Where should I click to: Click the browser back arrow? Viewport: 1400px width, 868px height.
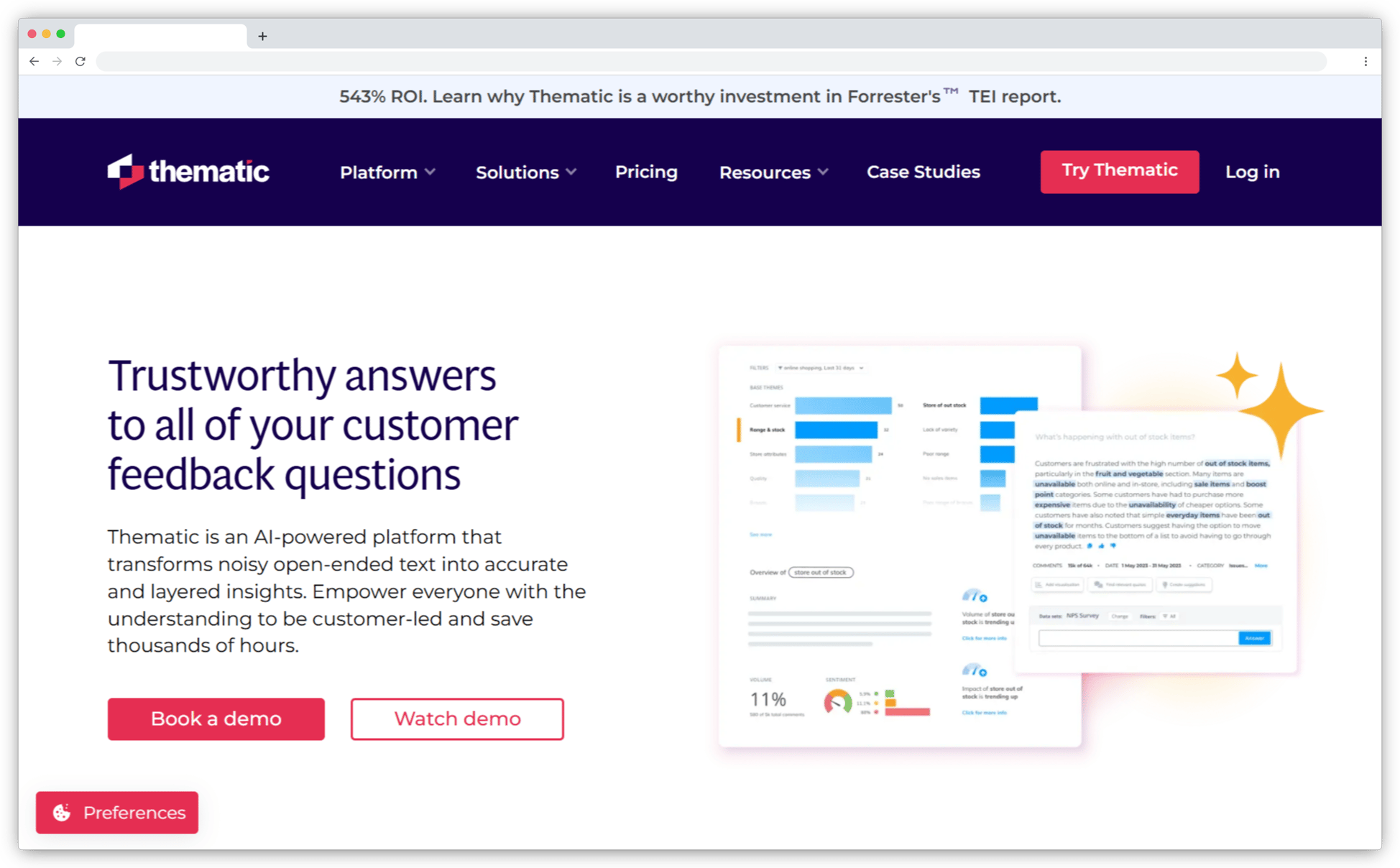(x=34, y=61)
